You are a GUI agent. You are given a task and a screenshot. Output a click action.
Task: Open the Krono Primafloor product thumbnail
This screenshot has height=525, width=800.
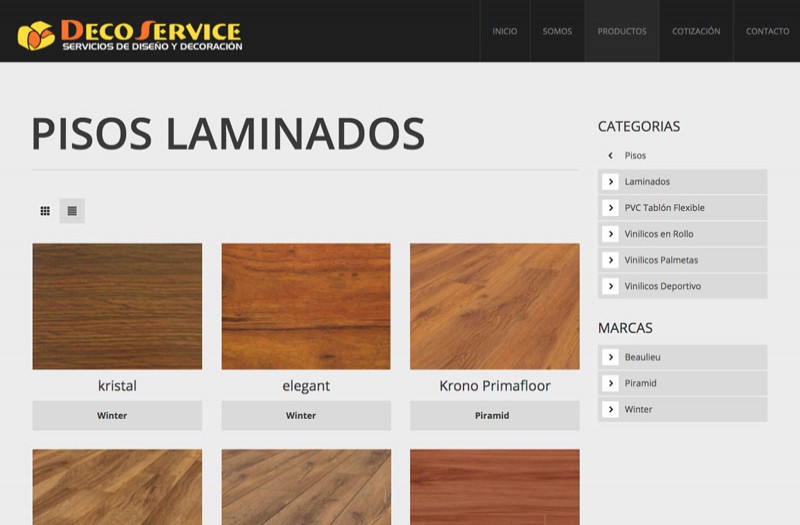(495, 306)
